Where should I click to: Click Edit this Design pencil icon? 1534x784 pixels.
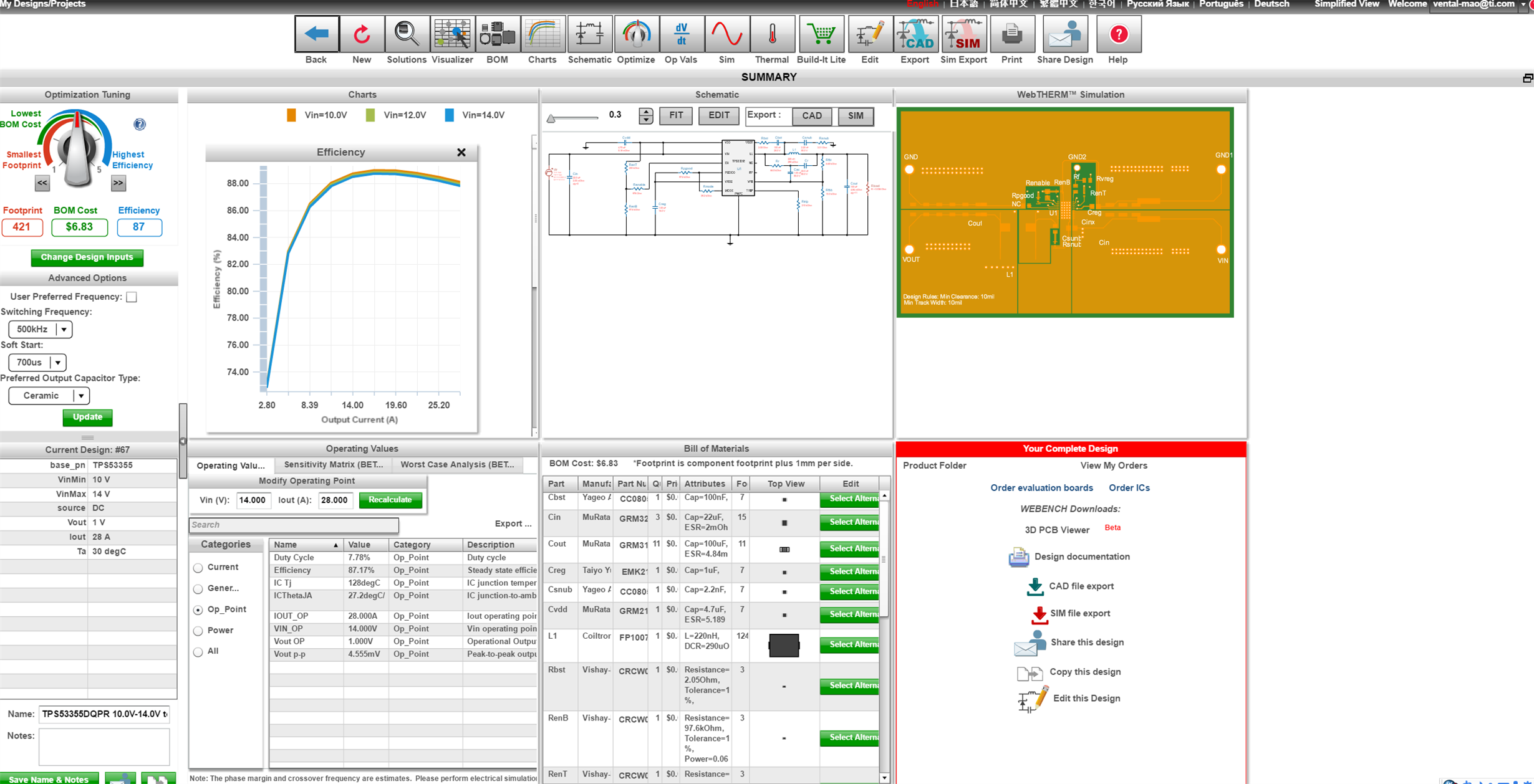pos(1033,699)
